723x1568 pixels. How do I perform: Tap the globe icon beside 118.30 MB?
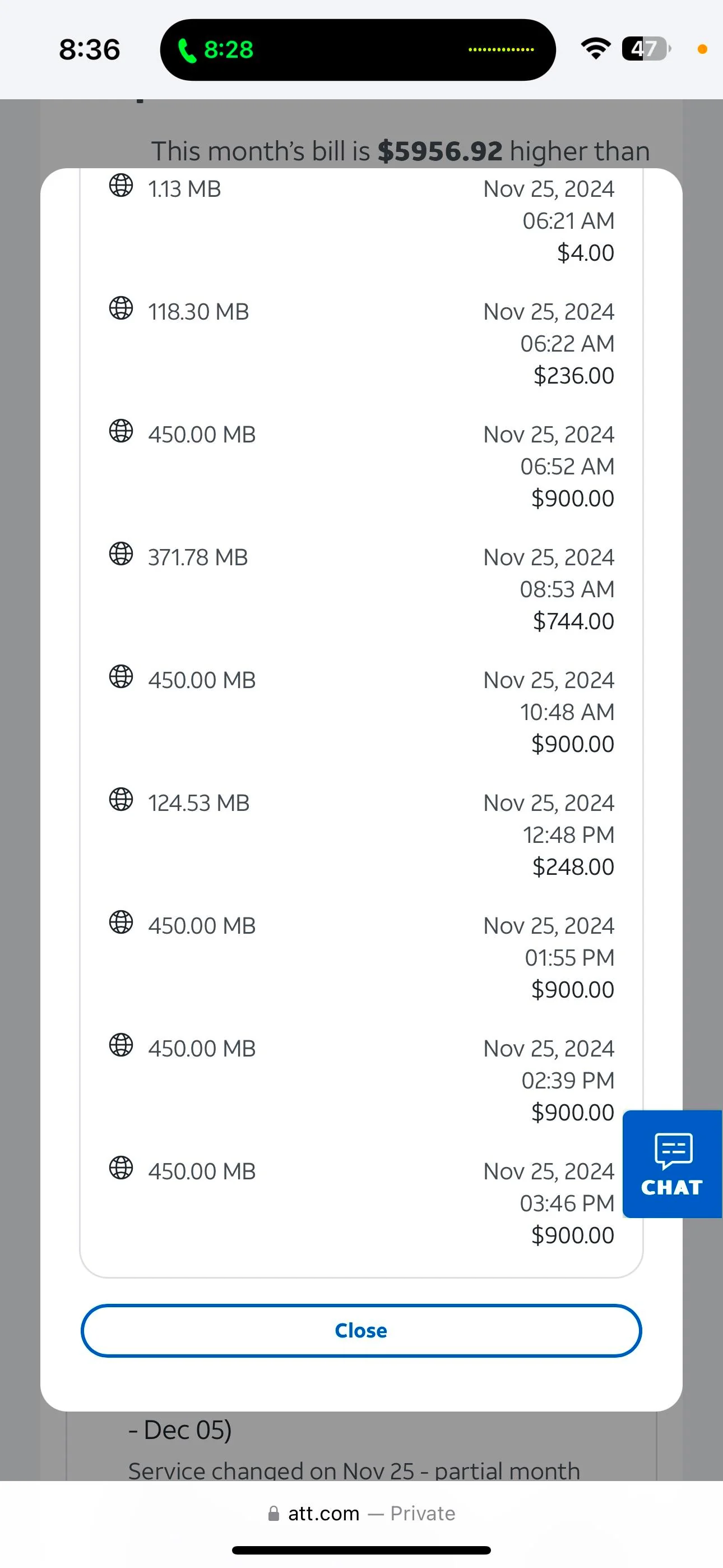click(121, 308)
